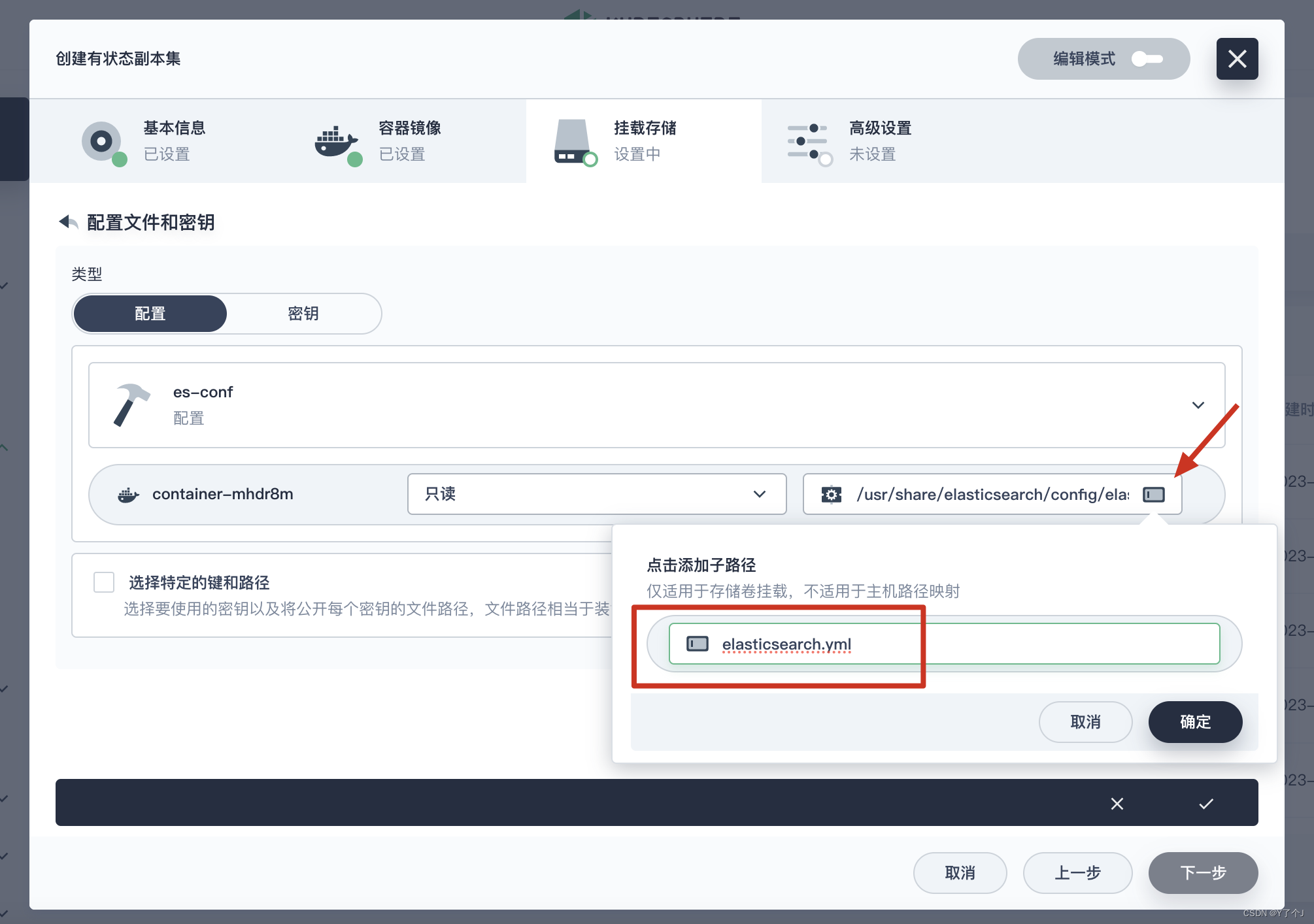This screenshot has width=1314, height=924.
Task: Click the elasticsearch.yml sub-path input
Action: (x=944, y=644)
